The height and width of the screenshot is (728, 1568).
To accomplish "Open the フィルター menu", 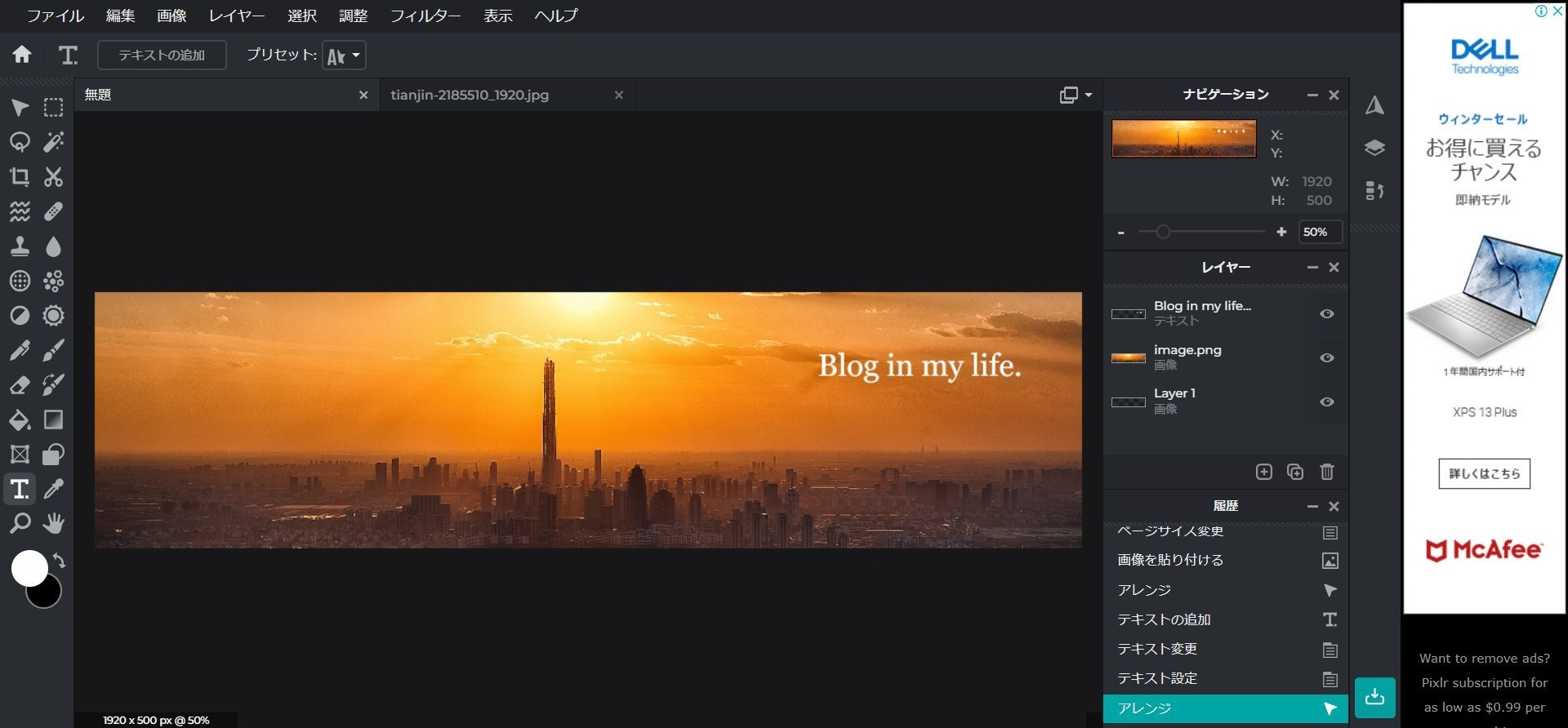I will (425, 16).
